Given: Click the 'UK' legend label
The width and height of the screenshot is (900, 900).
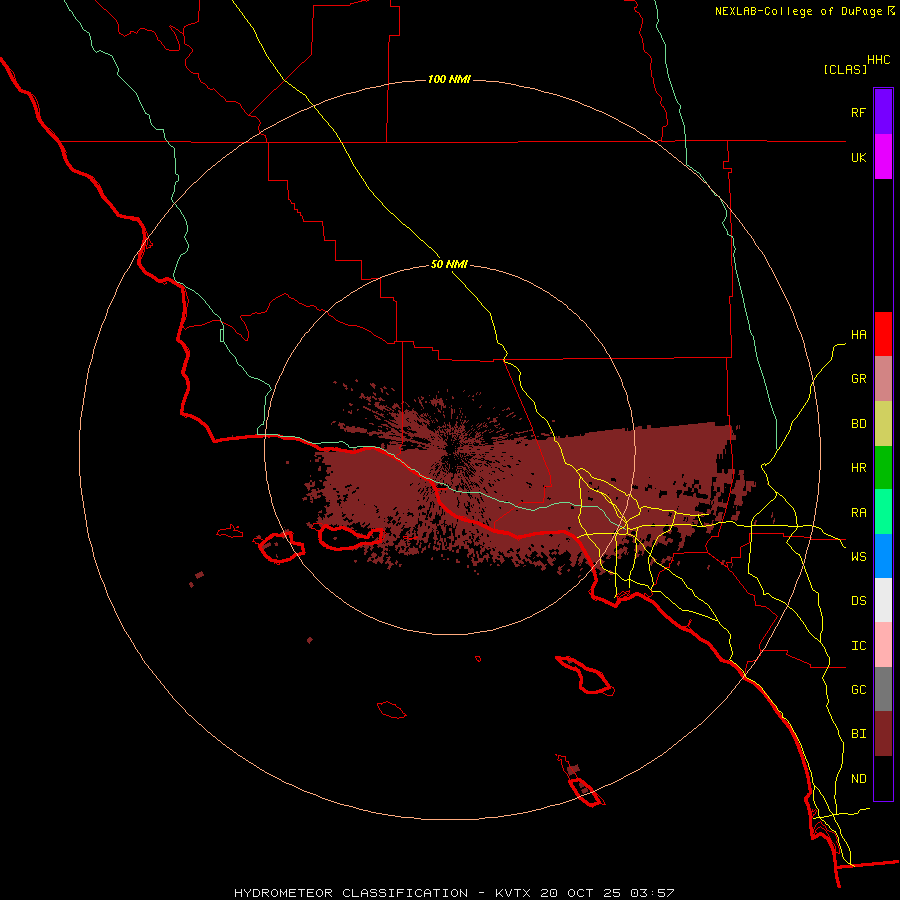Looking at the screenshot, I should (x=858, y=158).
